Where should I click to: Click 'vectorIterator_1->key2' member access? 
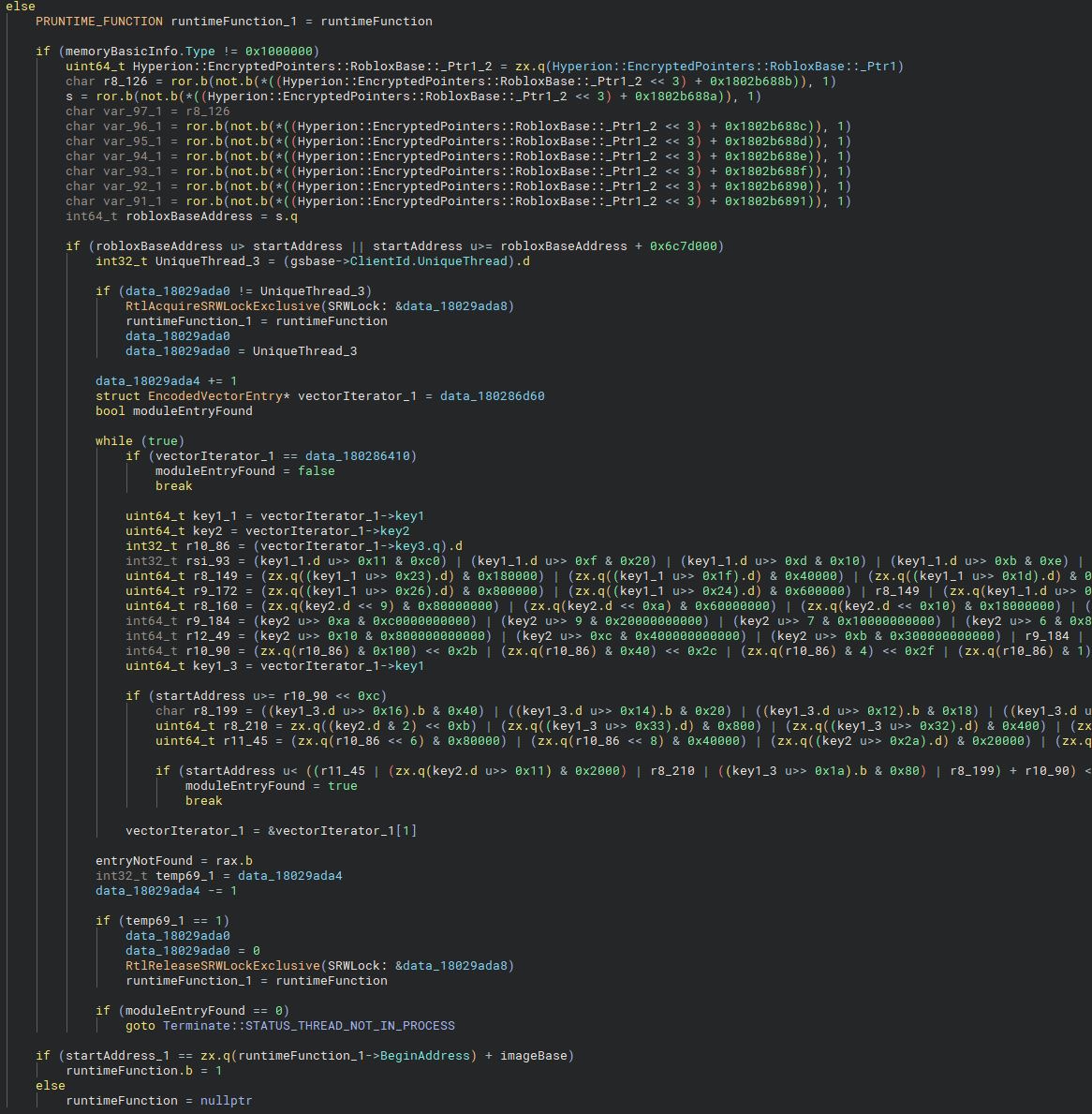click(x=327, y=530)
